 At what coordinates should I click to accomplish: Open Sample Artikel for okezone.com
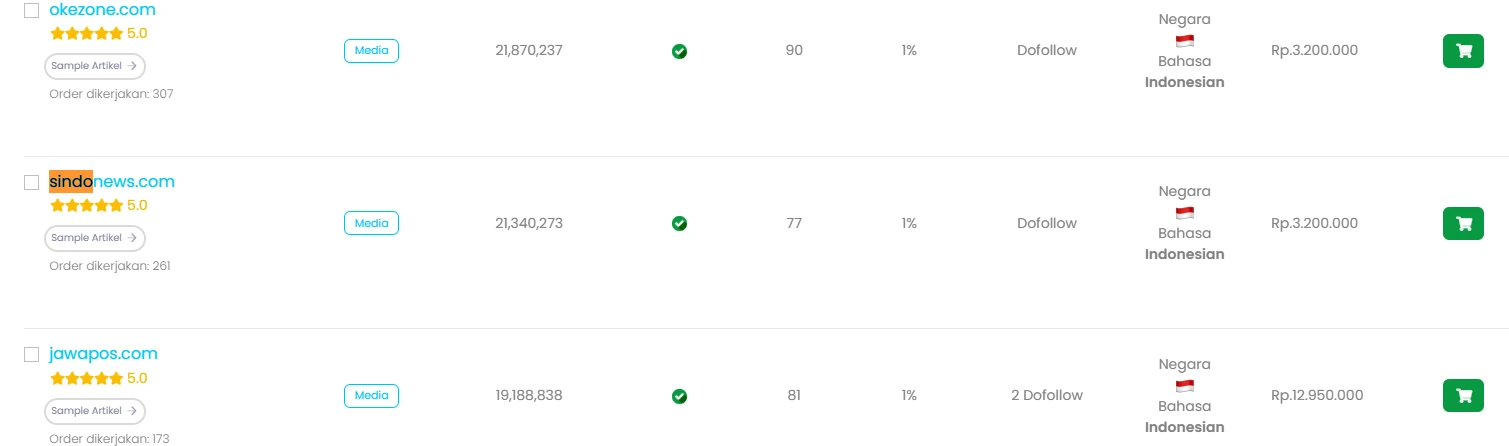[x=95, y=66]
